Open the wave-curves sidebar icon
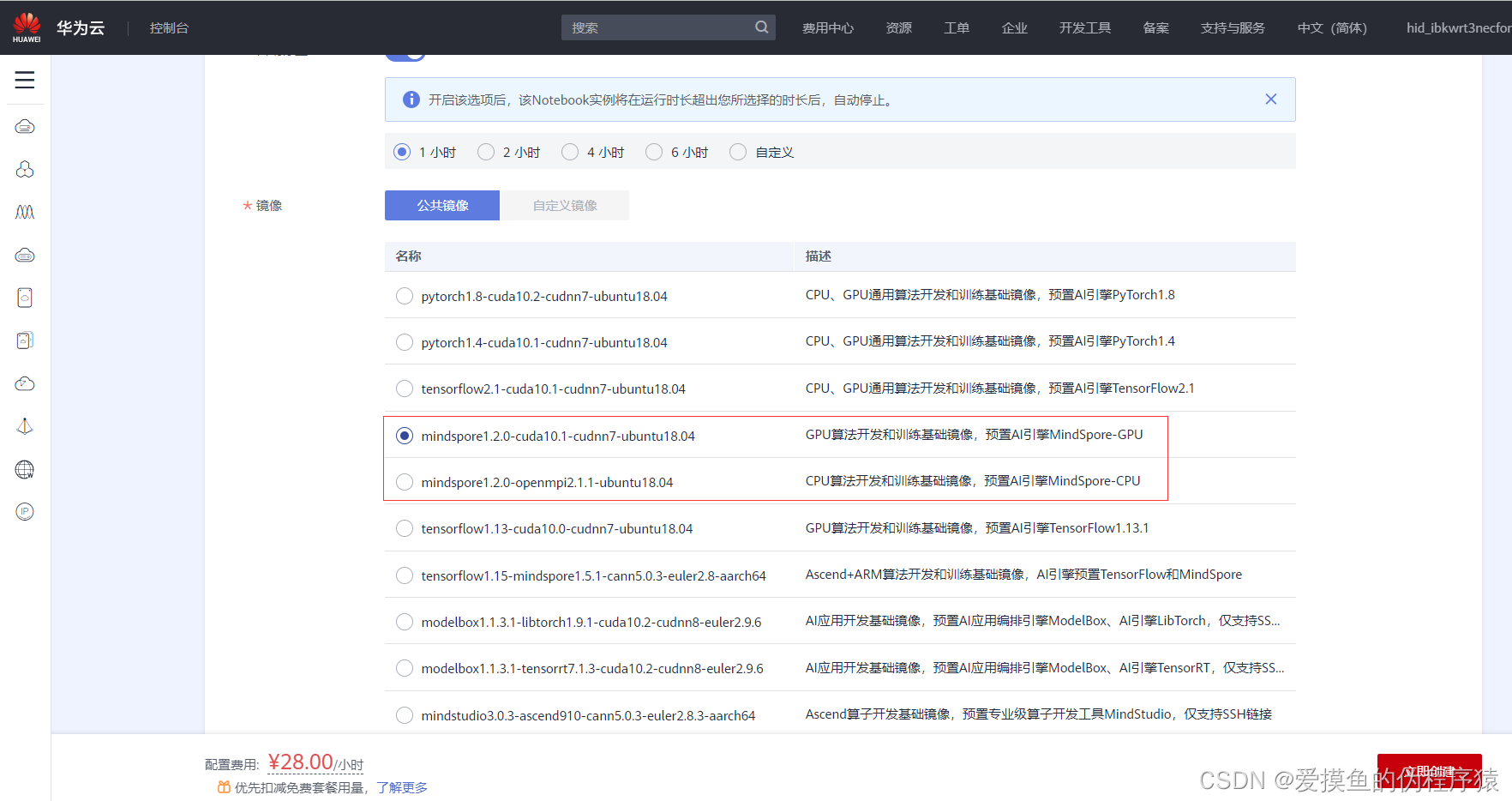 [x=25, y=212]
